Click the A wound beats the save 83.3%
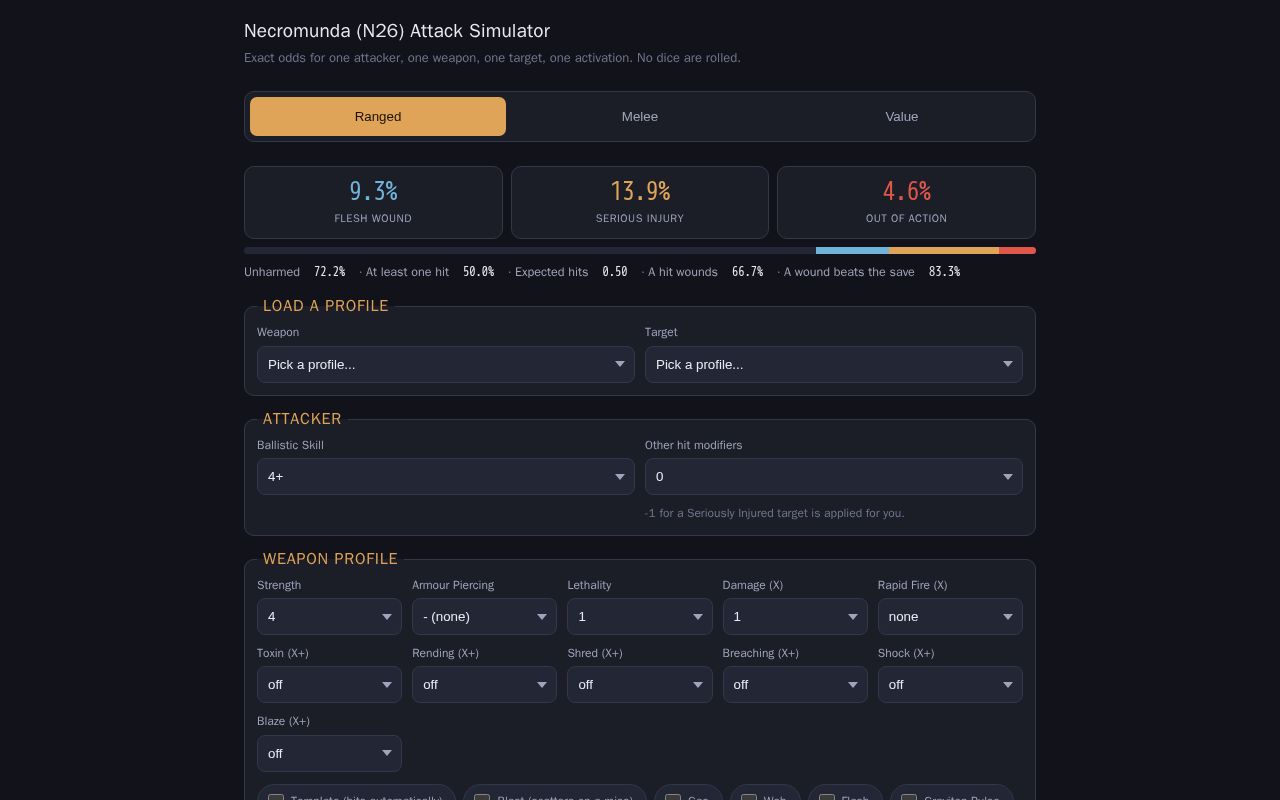The width and height of the screenshot is (1280, 800). (x=872, y=272)
